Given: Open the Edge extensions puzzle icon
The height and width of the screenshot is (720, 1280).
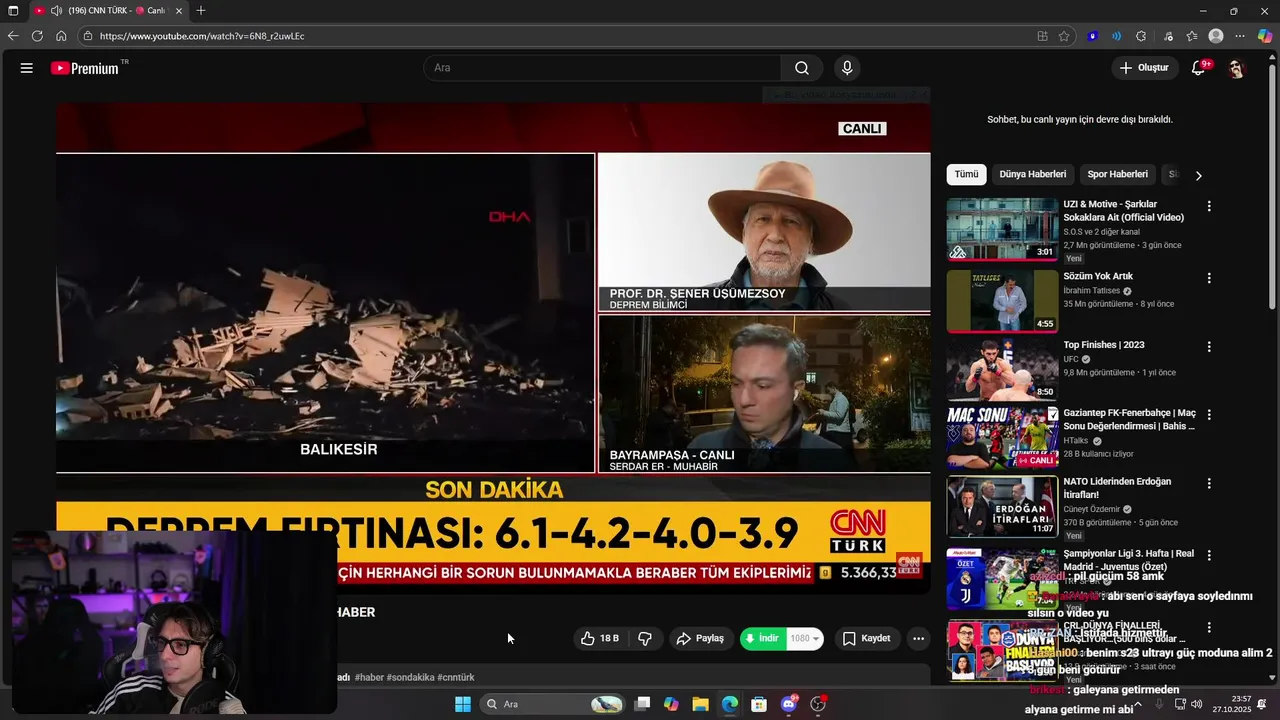Looking at the screenshot, I should pyautogui.click(x=1141, y=36).
